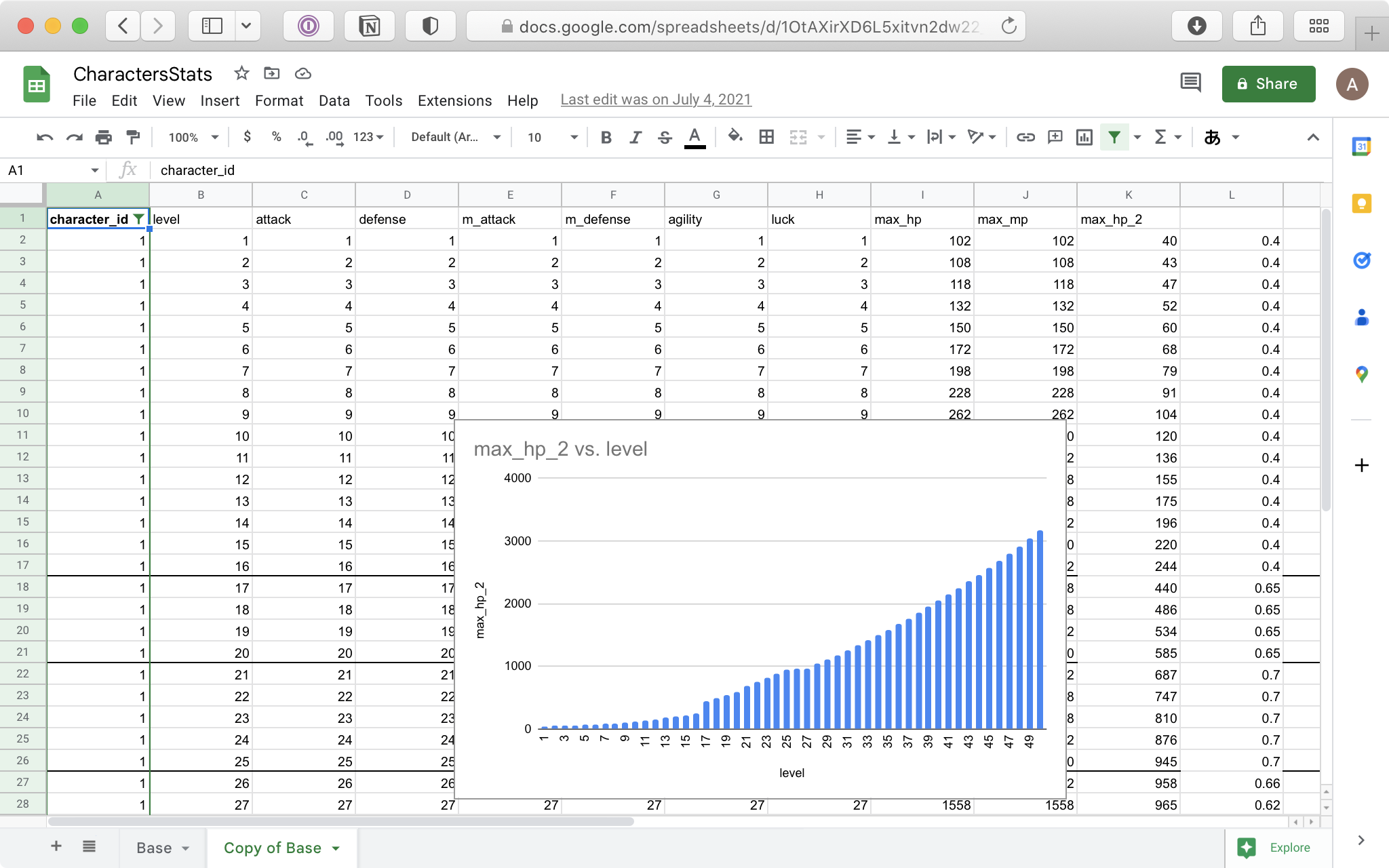Switch to the Base sheet tab

click(155, 848)
